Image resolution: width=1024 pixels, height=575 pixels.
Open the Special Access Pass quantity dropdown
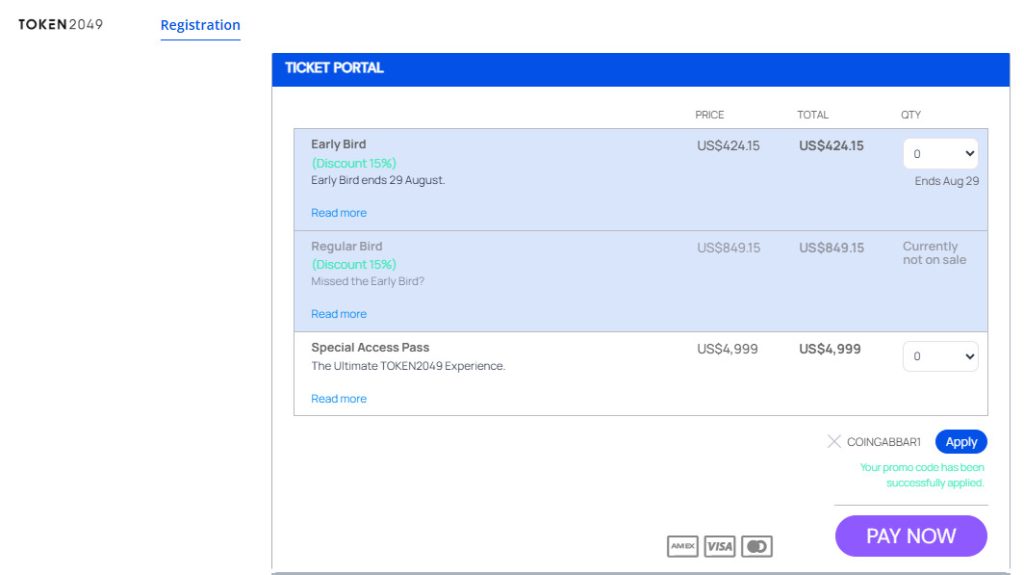click(x=940, y=356)
